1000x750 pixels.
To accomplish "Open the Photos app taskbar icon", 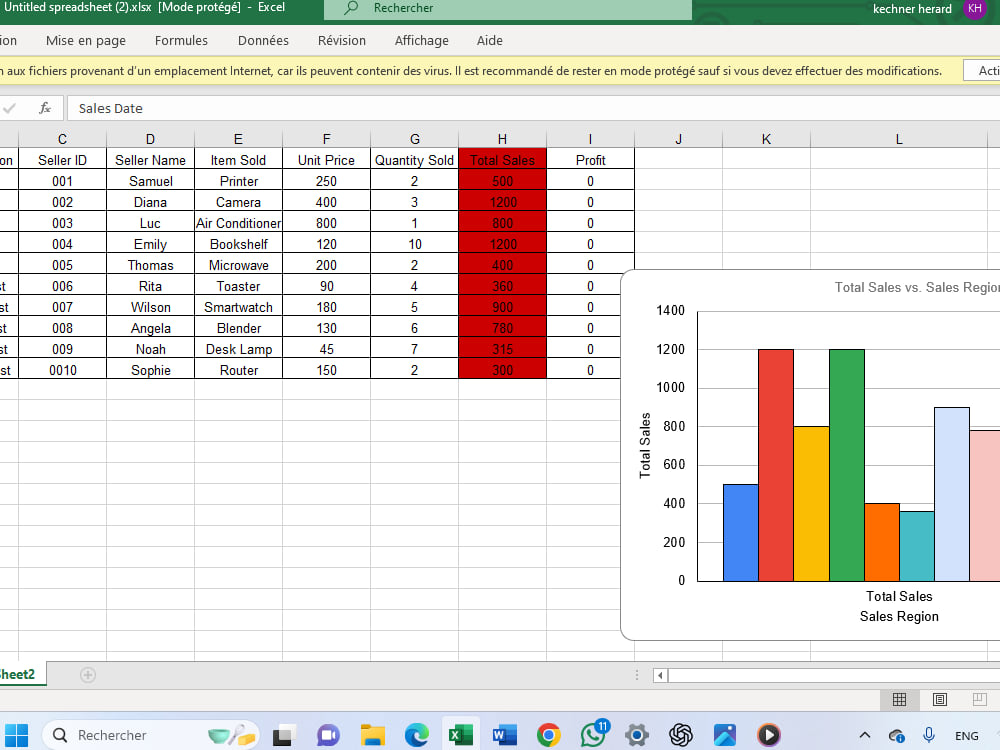I will point(724,735).
